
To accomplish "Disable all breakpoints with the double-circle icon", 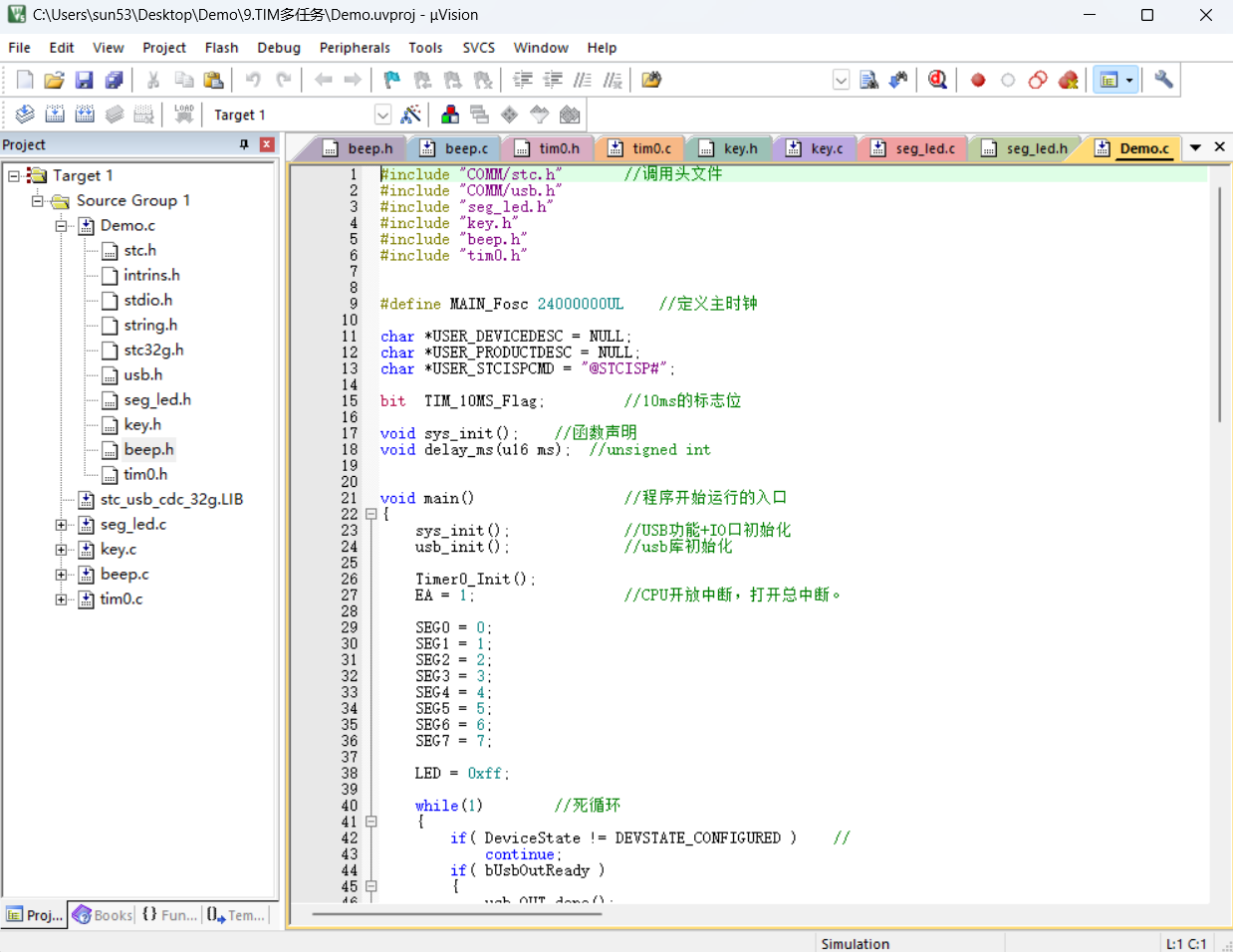I will (1038, 80).
